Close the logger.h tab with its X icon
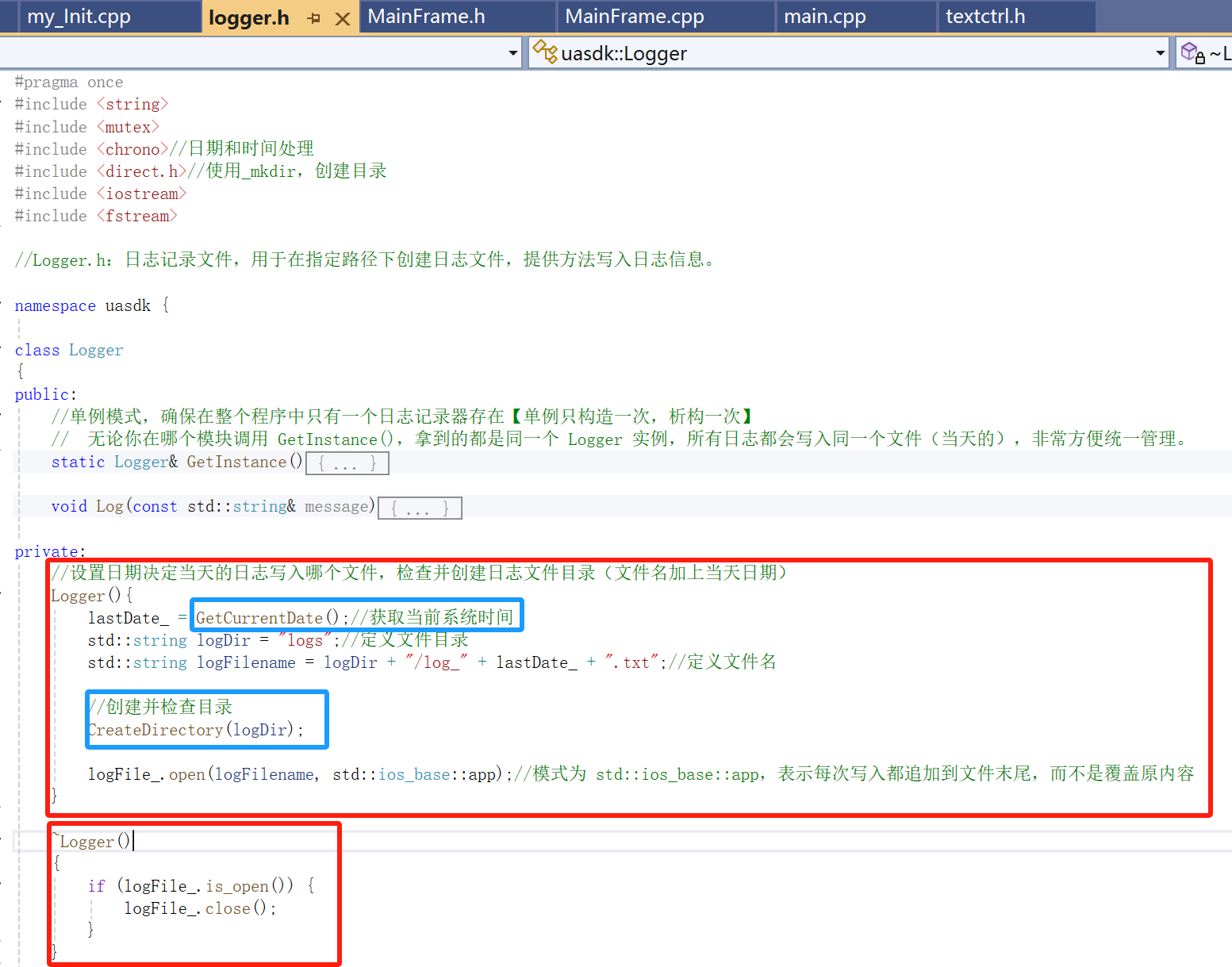The image size is (1232, 967). 343,19
